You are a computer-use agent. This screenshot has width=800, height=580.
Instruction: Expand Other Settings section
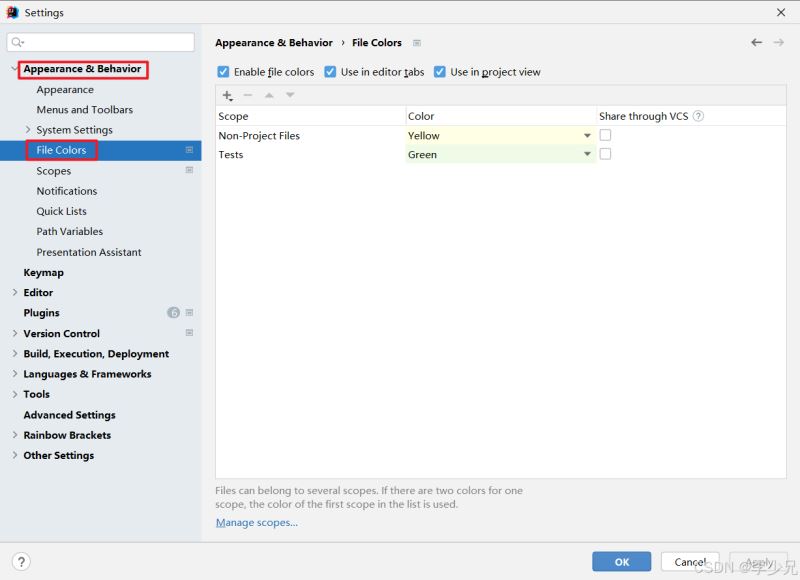tap(15, 455)
